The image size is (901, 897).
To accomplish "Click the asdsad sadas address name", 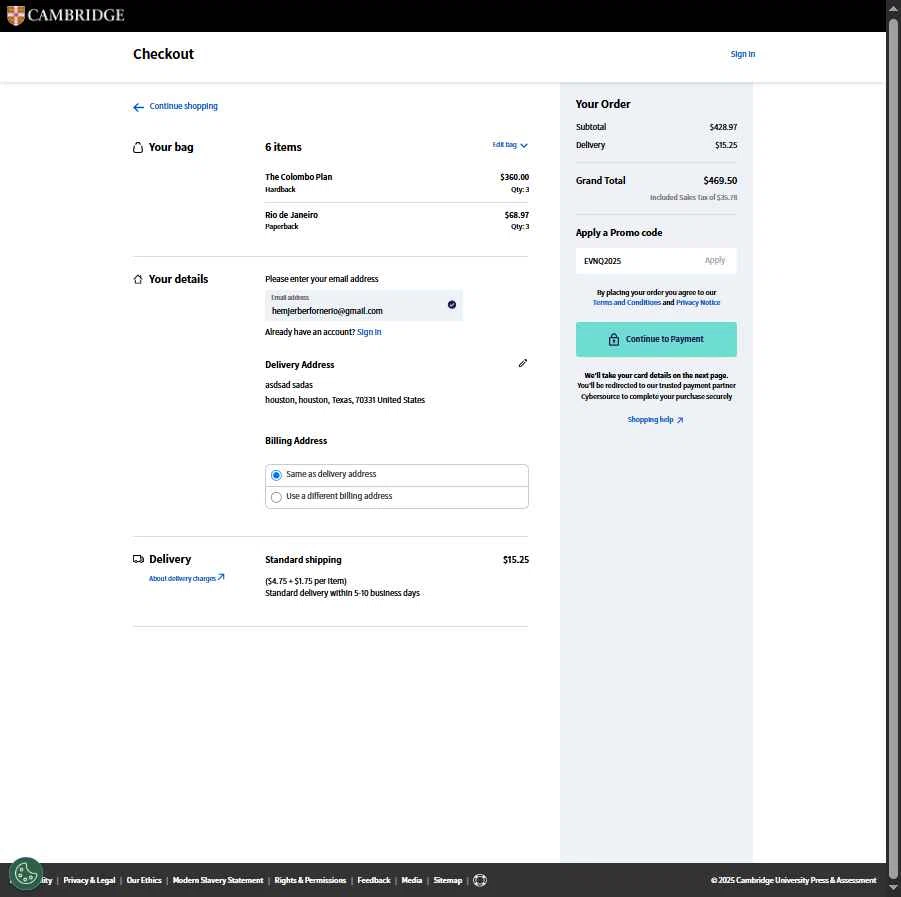I will point(289,385).
